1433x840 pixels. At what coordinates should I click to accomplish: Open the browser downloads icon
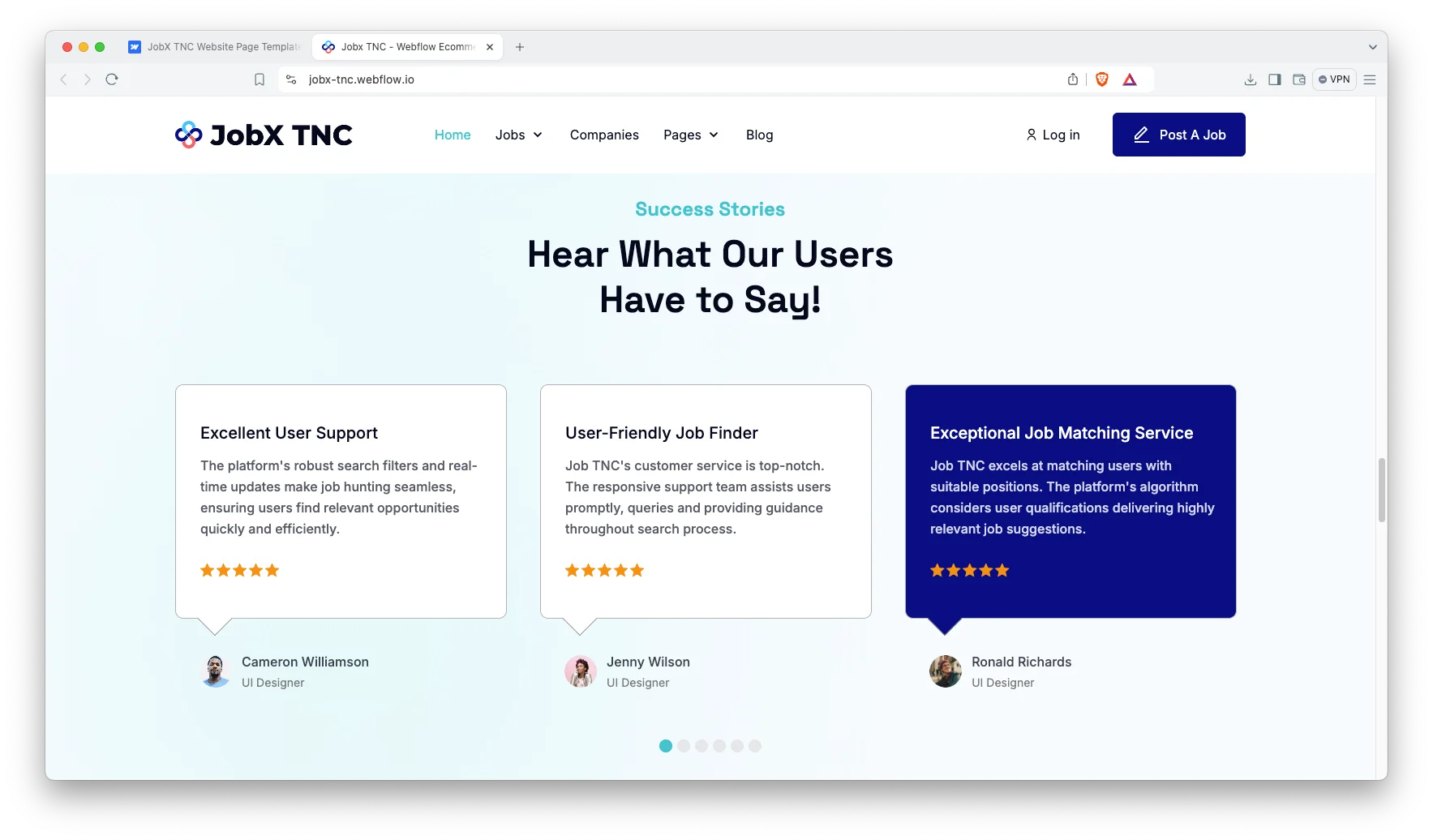1250,79
